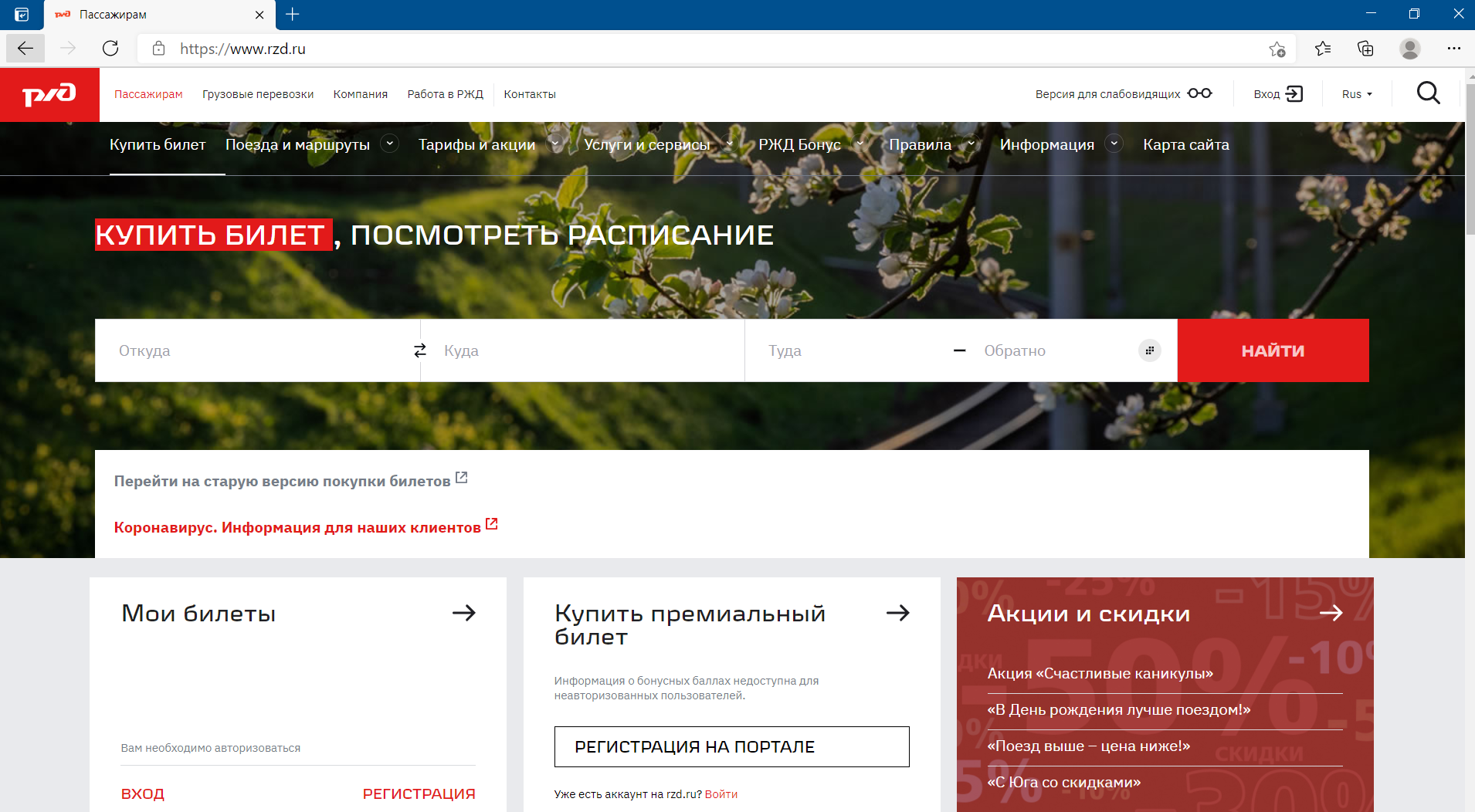
Task: Expand the Информация submenu
Action: (x=1114, y=144)
